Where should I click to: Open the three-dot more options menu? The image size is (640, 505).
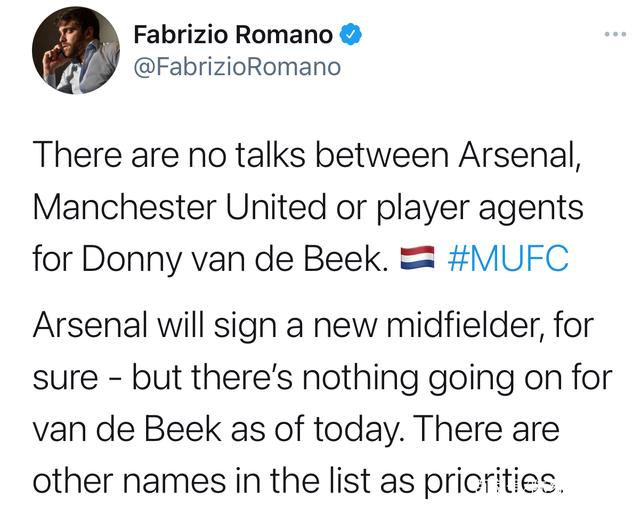click(614, 35)
